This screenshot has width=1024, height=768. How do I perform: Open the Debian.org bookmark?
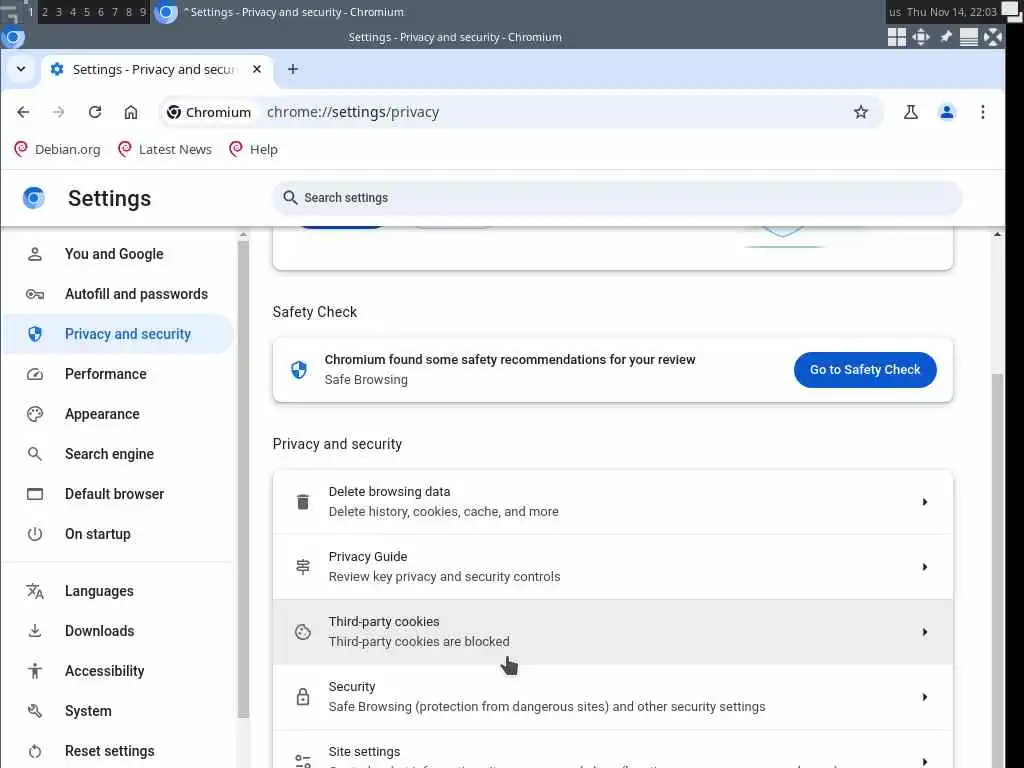57,150
